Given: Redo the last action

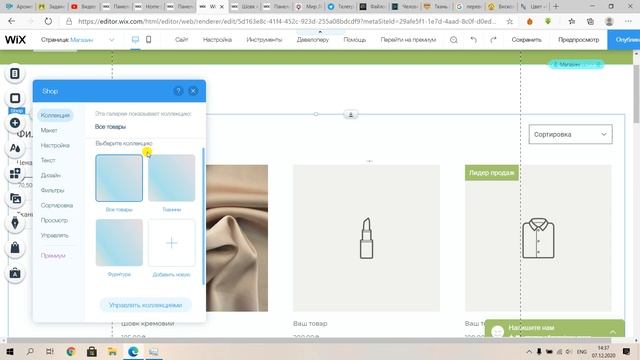Looking at the screenshot, I should point(493,40).
